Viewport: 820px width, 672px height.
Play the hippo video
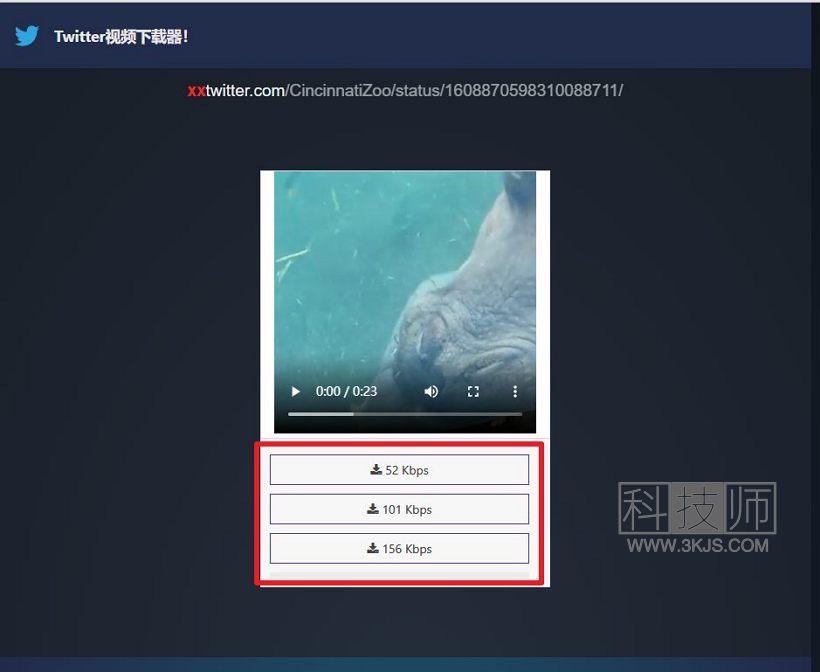(295, 391)
